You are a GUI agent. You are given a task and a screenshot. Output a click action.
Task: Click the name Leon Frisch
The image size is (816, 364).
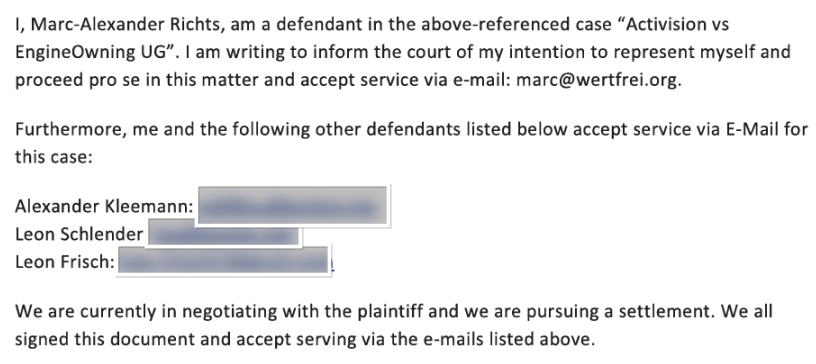click(x=65, y=261)
